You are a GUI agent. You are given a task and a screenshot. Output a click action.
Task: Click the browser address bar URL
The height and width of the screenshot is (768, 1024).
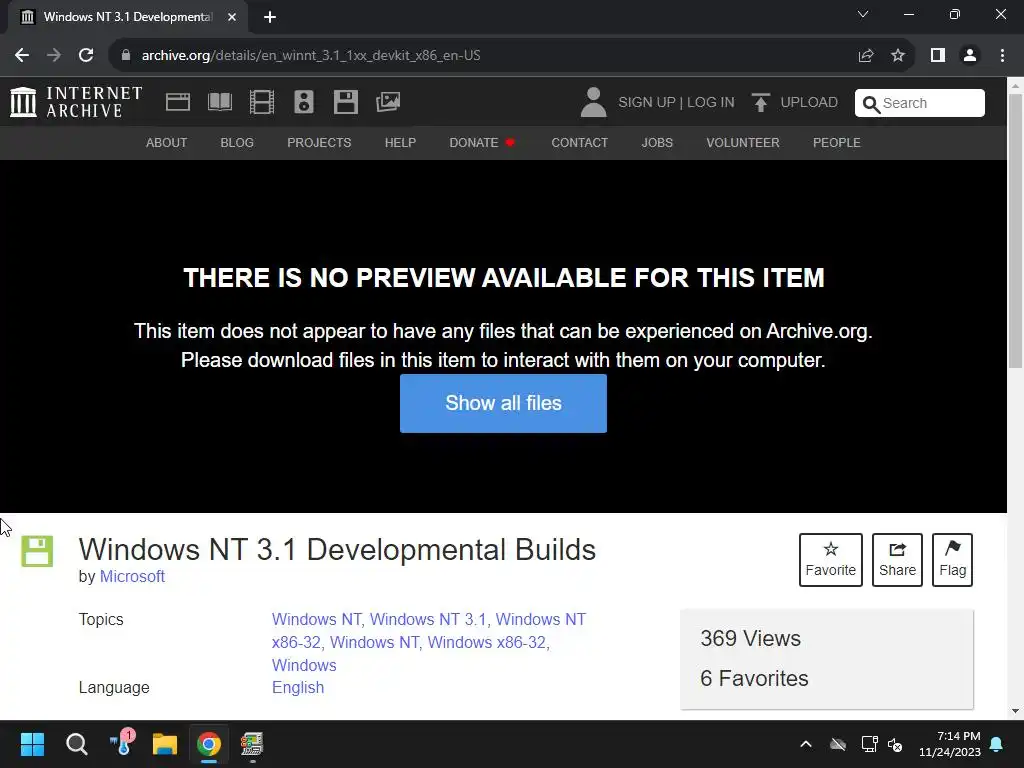311,56
